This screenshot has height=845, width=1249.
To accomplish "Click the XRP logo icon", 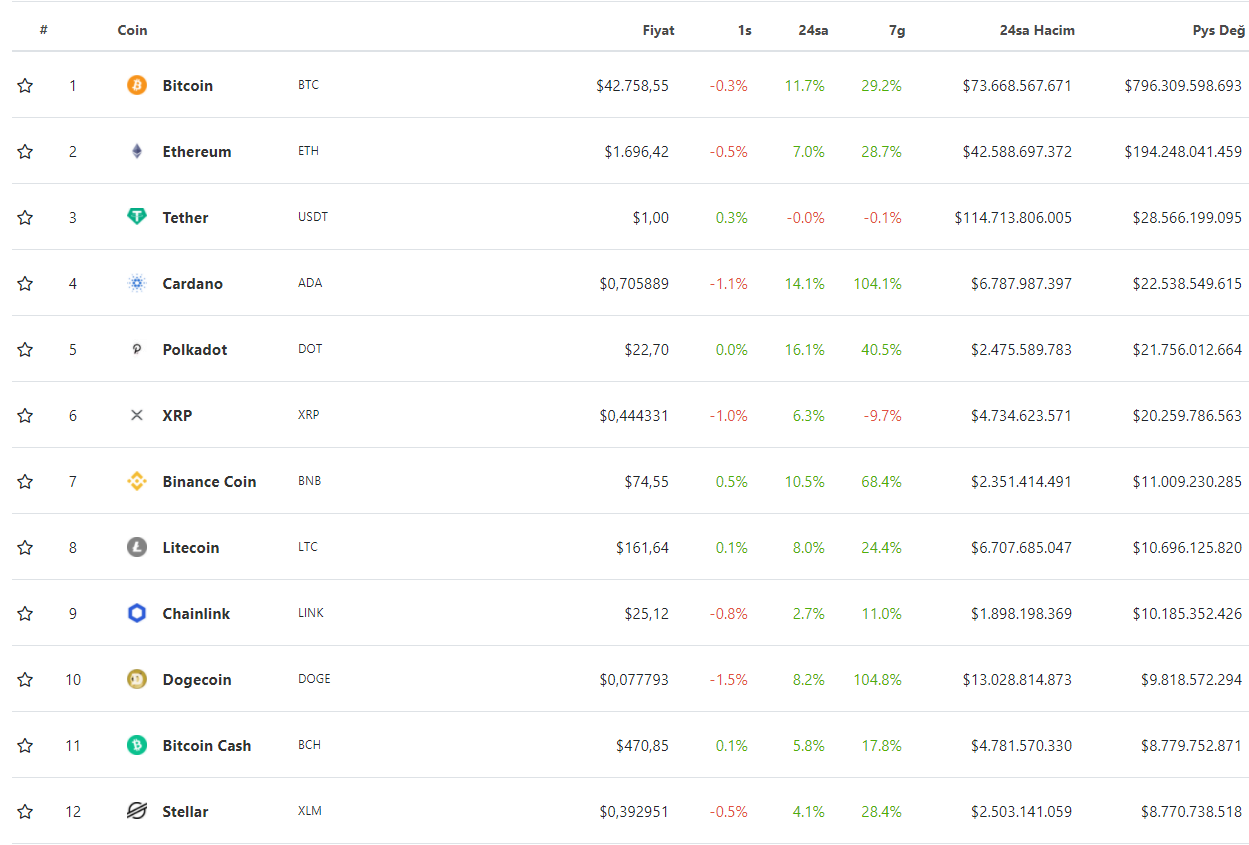I will pyautogui.click(x=137, y=416).
